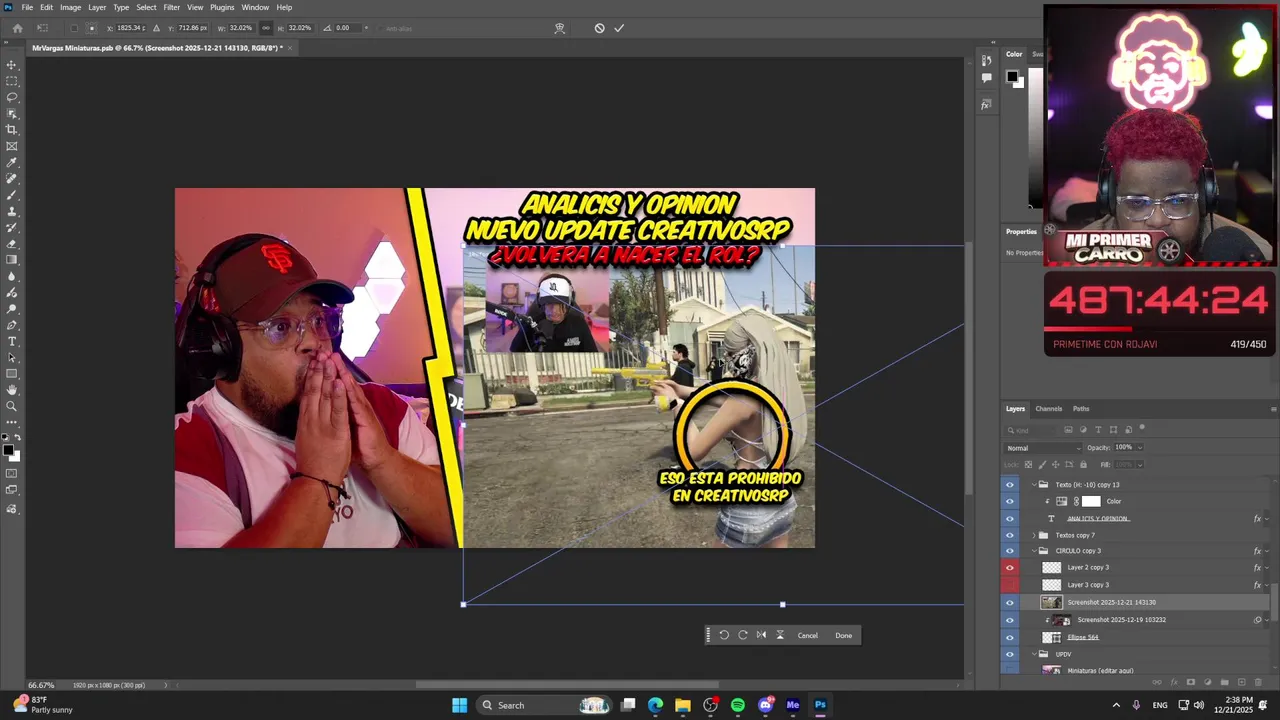Click the trash icon to delete layer
The image size is (1280, 720).
pos(1258,682)
